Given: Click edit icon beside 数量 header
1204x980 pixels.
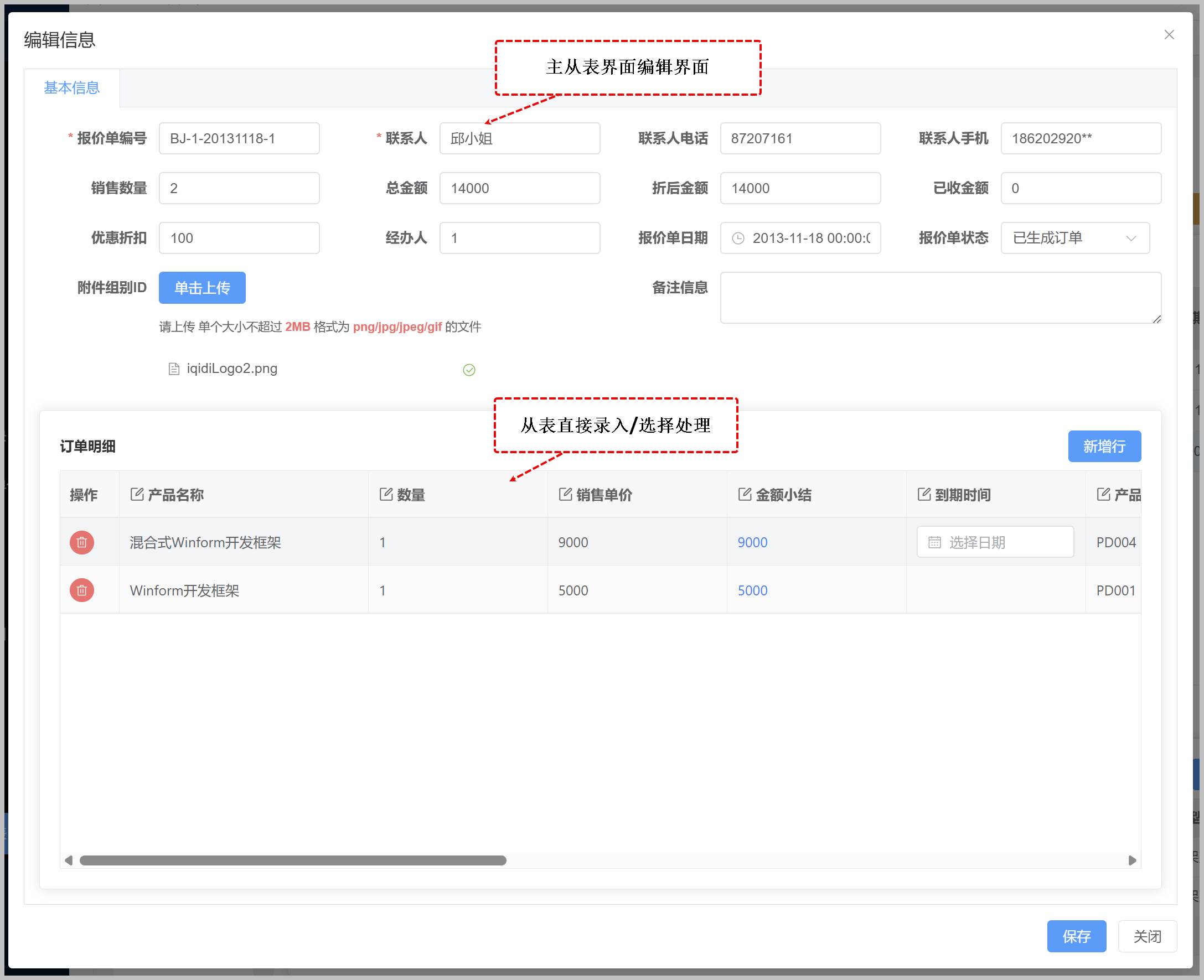Looking at the screenshot, I should 386,495.
